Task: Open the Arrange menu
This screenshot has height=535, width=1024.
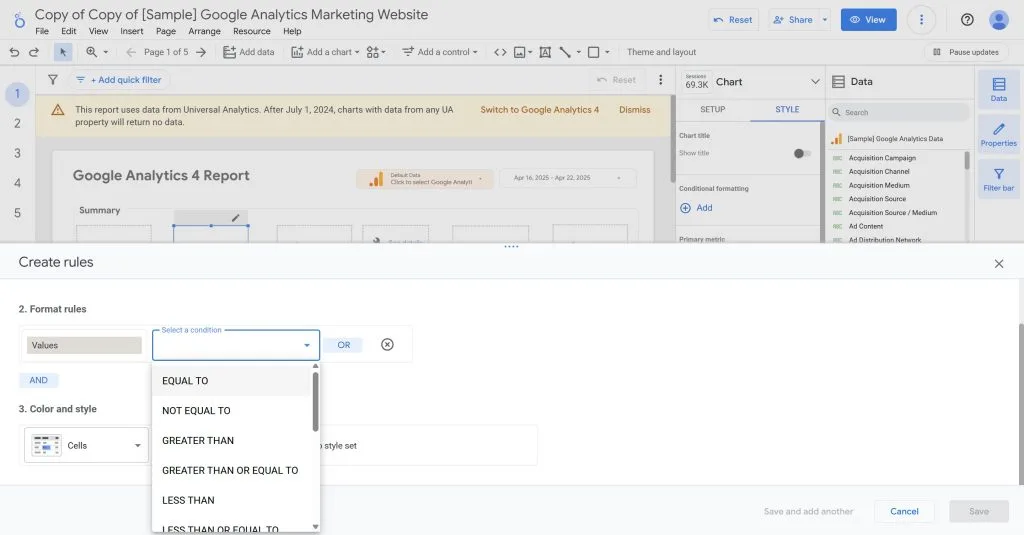Action: [204, 31]
